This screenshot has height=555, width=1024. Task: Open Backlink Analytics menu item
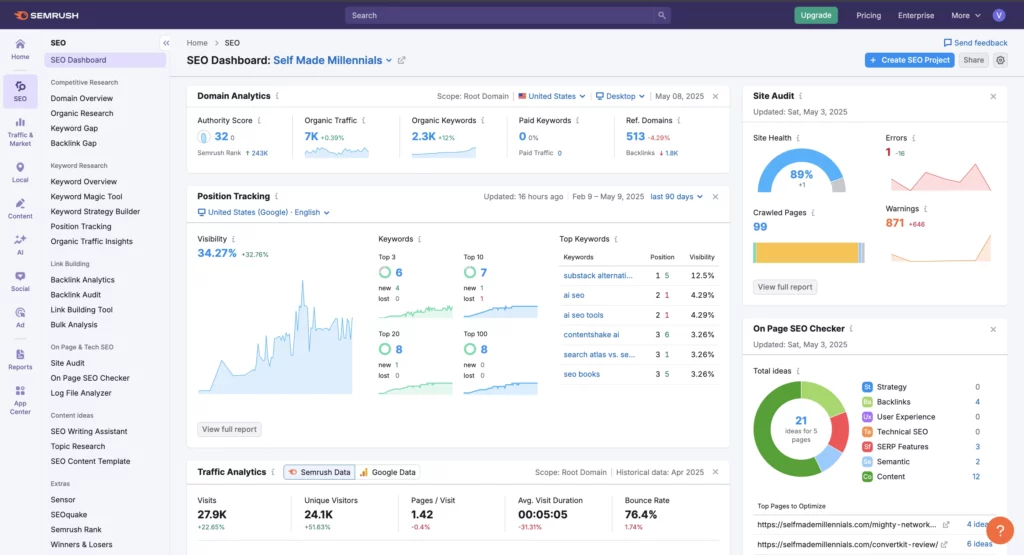[82, 279]
